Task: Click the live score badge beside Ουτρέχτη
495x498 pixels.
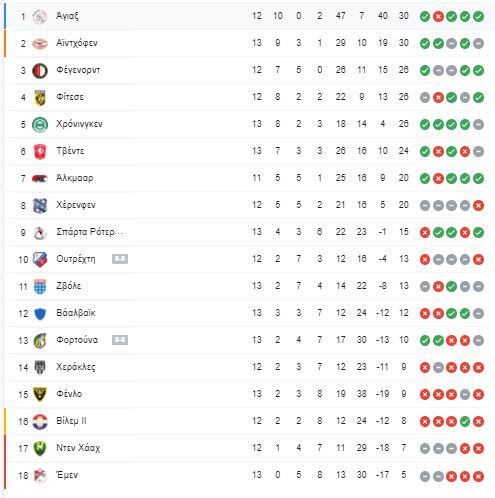Action: tap(120, 259)
